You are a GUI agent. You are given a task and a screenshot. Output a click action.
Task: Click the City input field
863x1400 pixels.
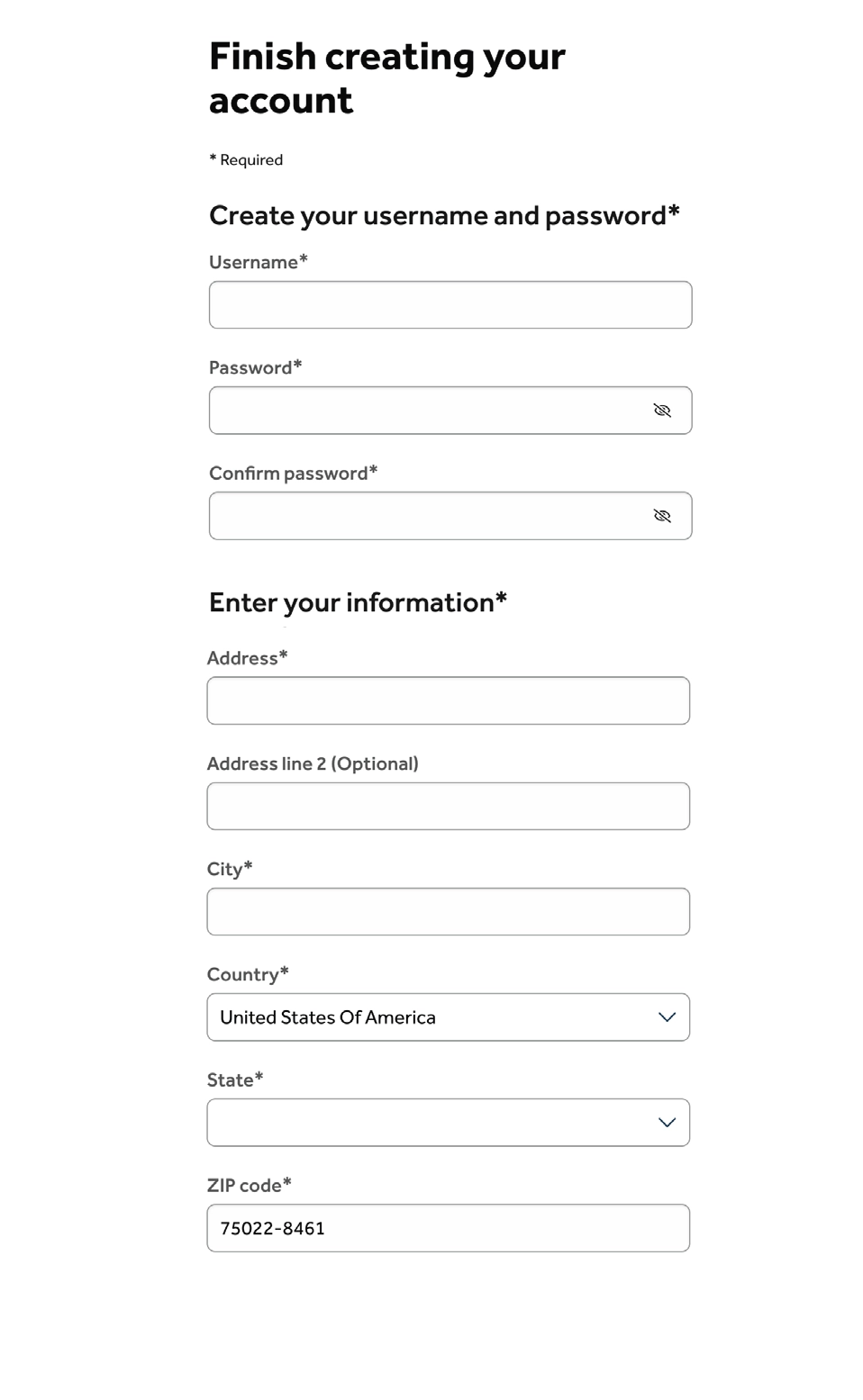pos(448,912)
